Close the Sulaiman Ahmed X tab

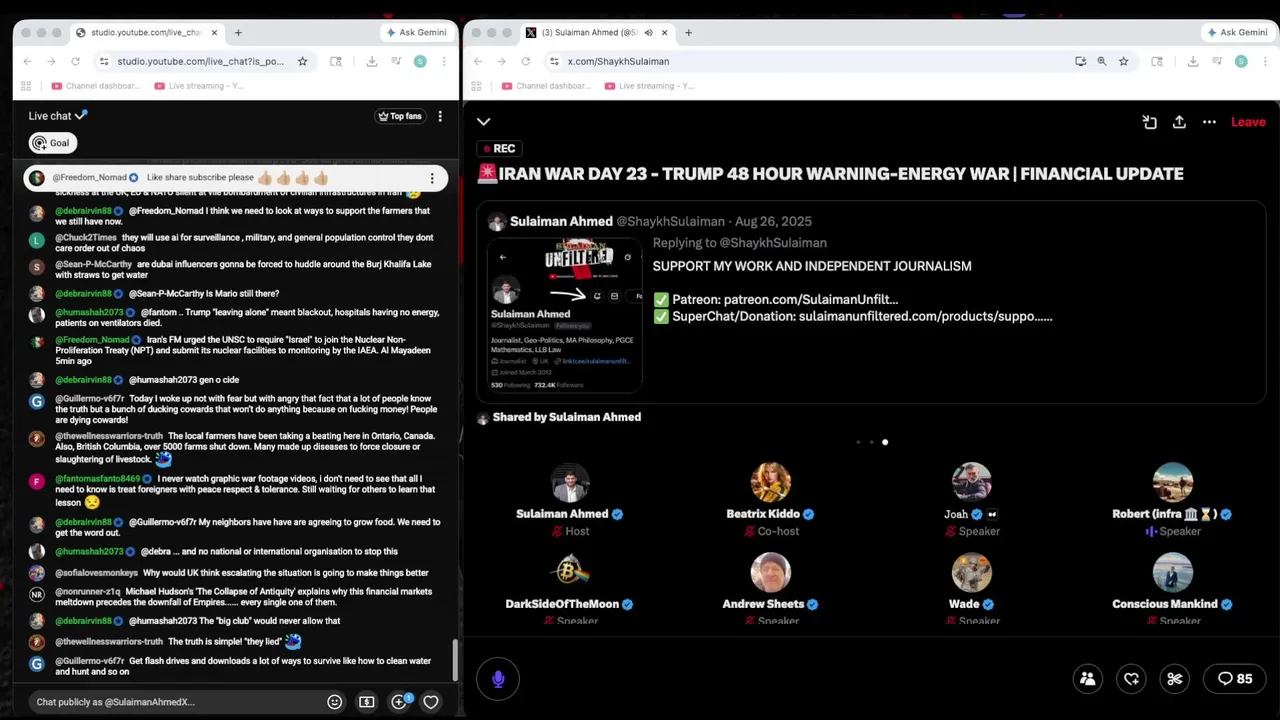click(664, 32)
